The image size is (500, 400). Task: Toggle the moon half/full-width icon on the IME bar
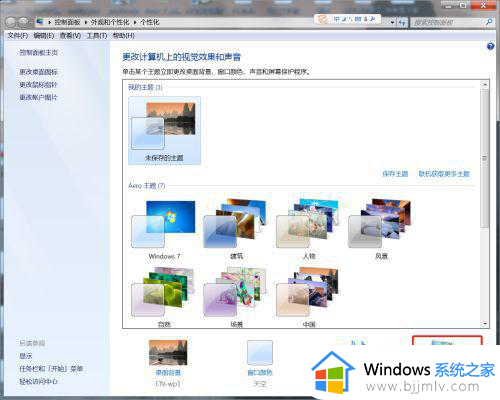(x=344, y=19)
